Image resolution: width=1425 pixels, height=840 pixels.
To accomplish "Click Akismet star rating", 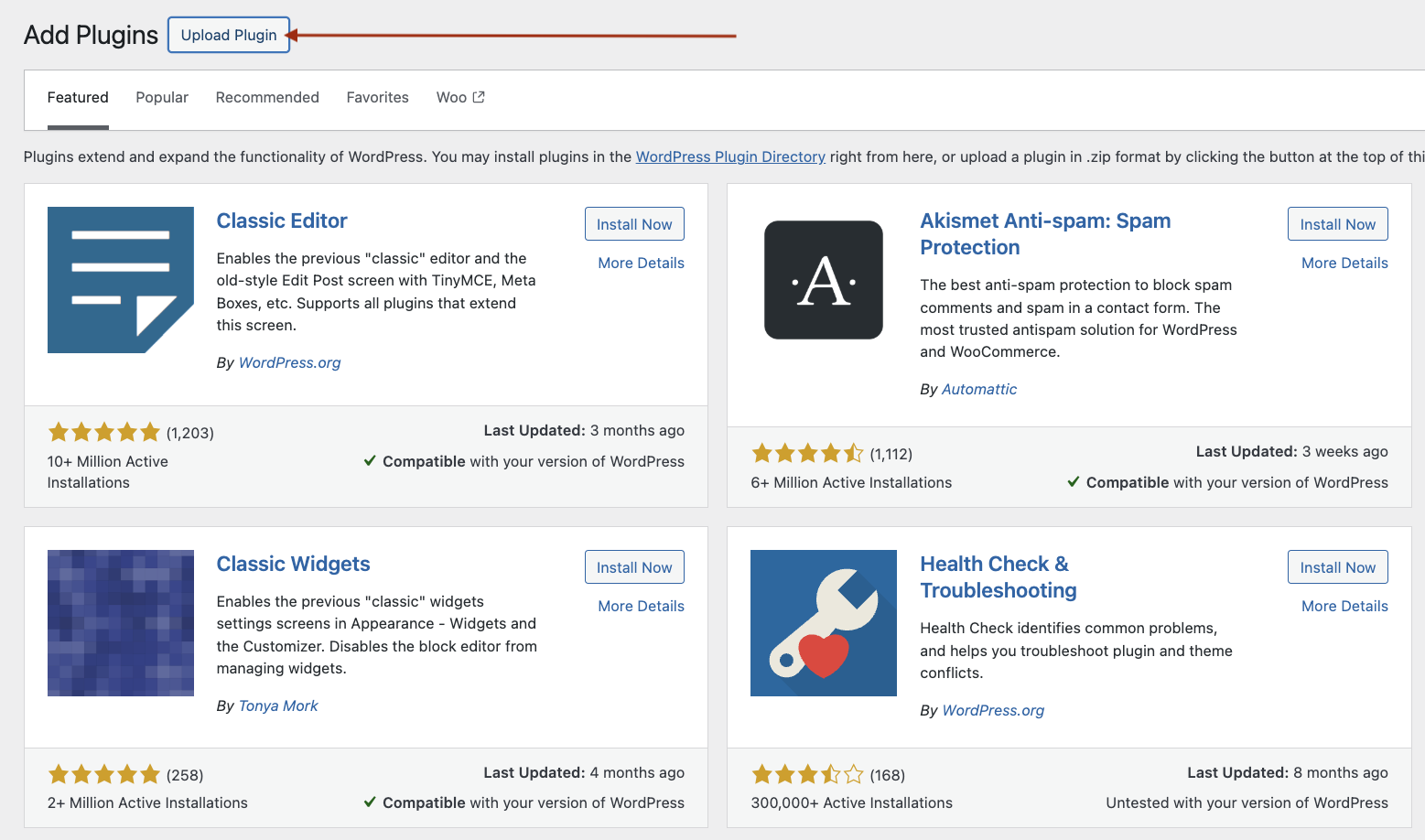I will pos(807,453).
